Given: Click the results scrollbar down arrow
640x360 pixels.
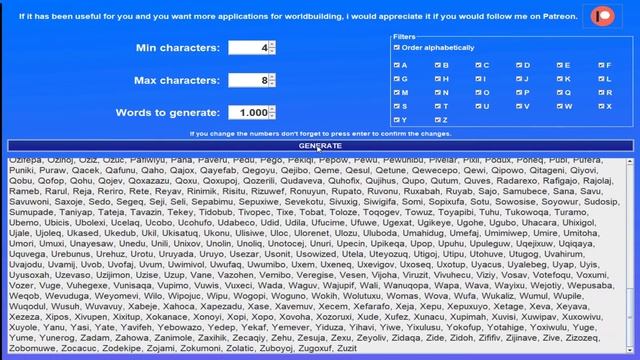Looking at the screenshot, I should [x=630, y=350].
